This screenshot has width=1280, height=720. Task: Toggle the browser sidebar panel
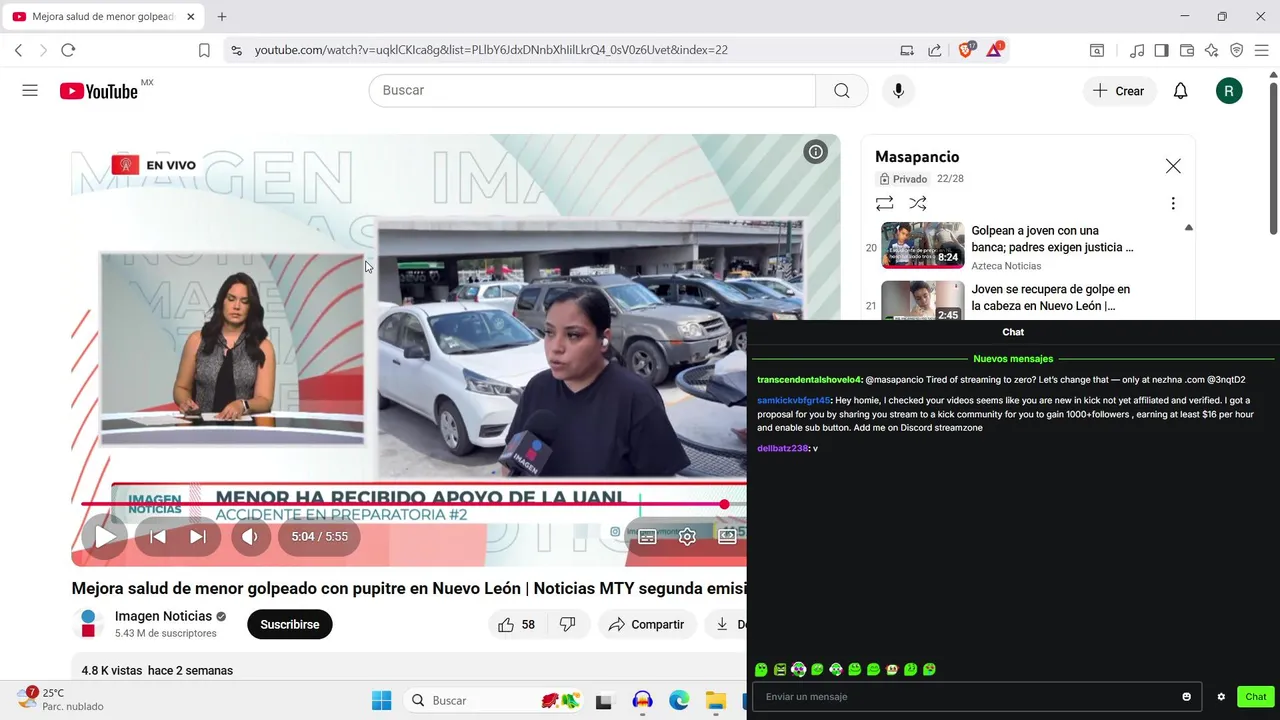point(1161,50)
